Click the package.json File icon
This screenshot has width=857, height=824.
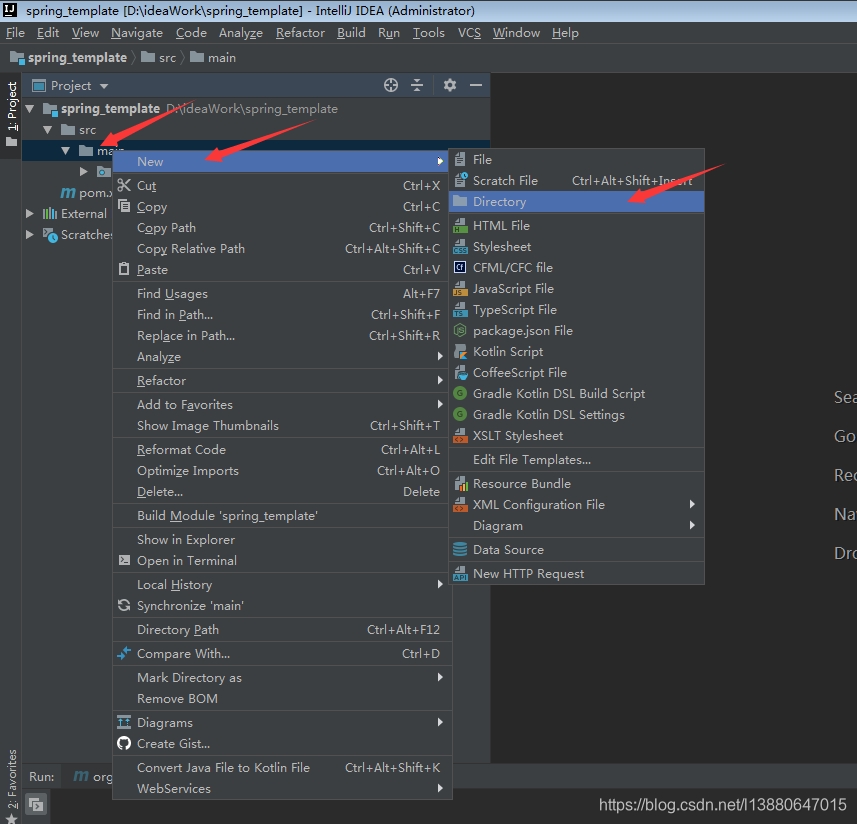tap(461, 330)
